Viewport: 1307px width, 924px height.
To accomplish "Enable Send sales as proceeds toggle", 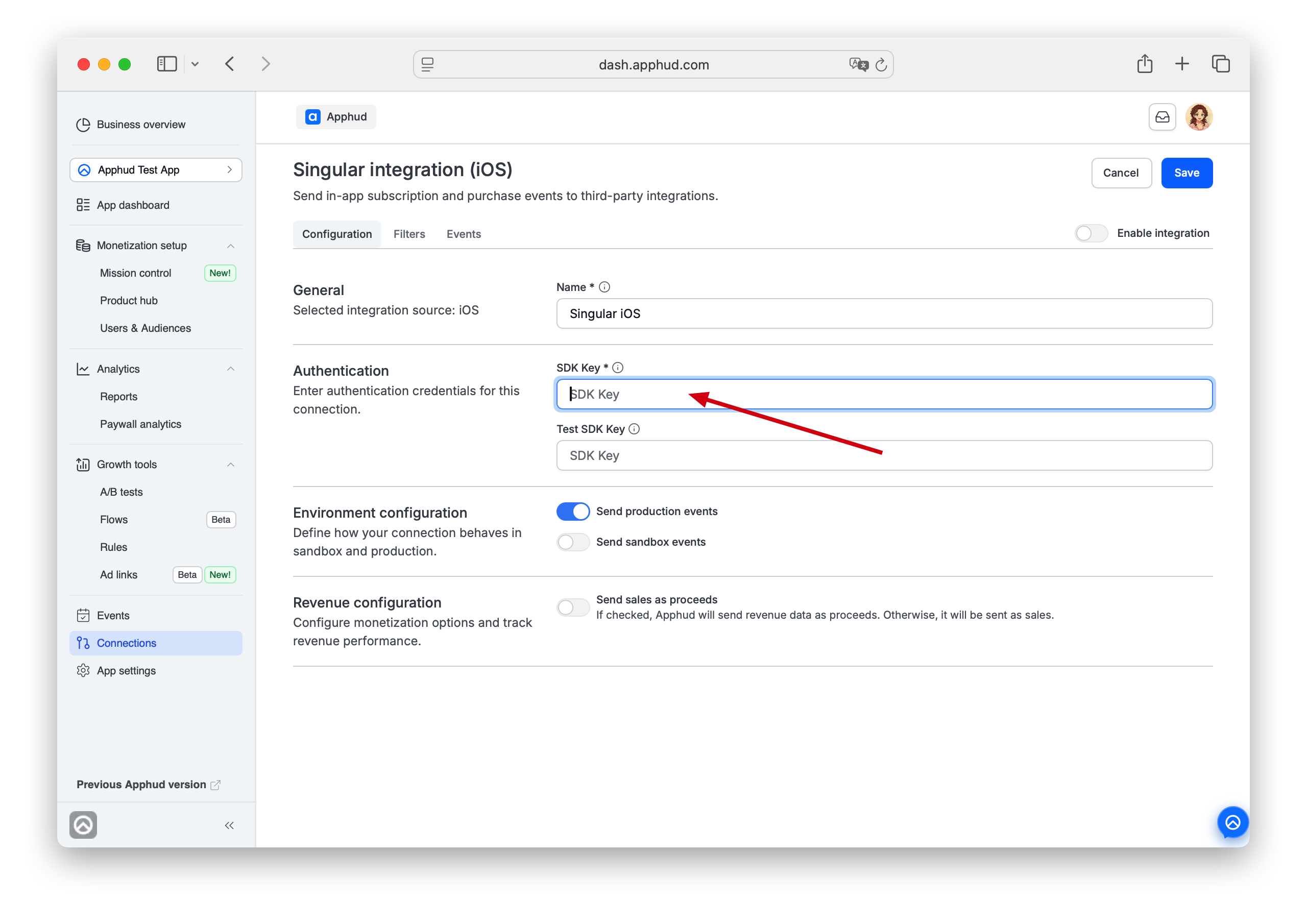I will pos(573,607).
